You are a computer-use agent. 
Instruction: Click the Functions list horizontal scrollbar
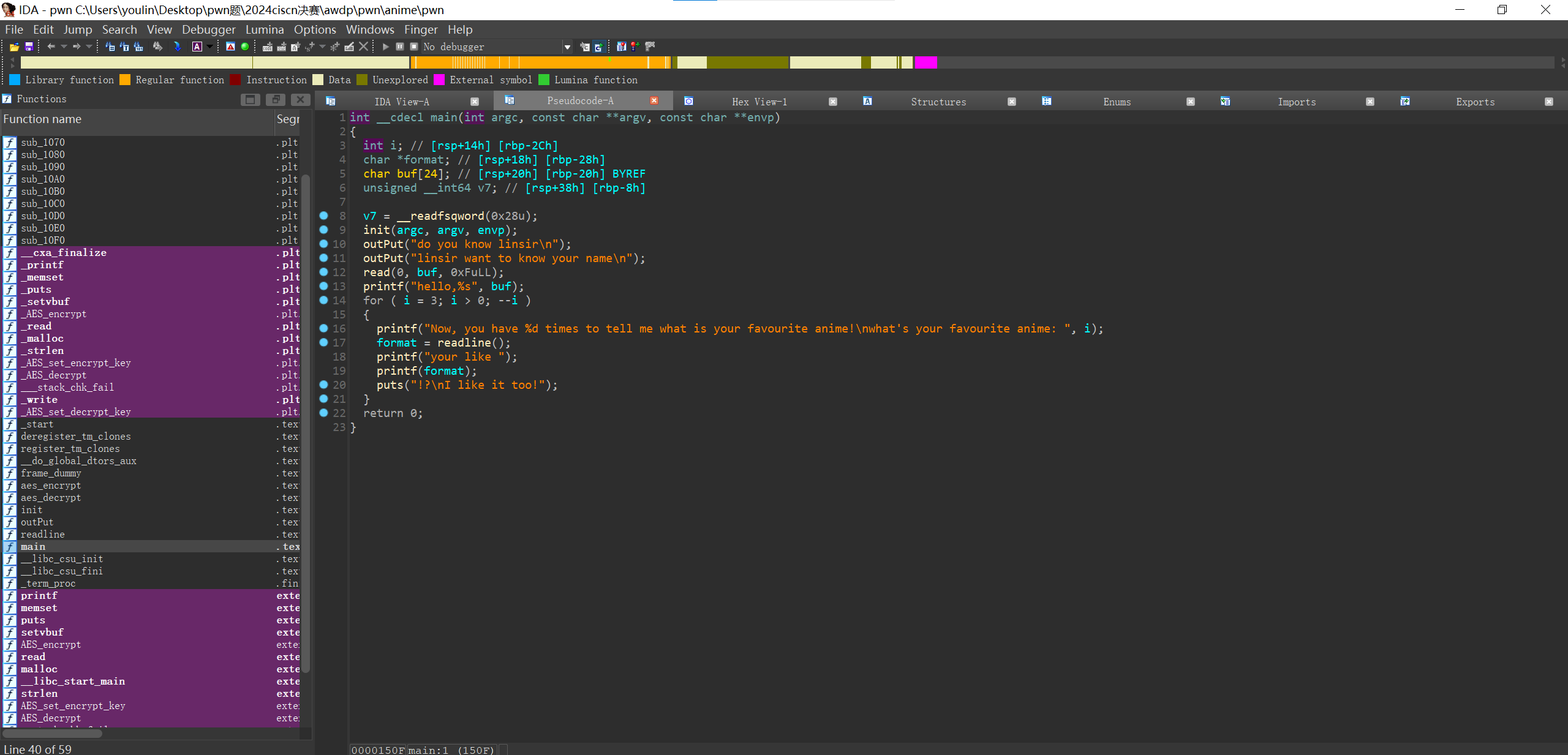[53, 734]
